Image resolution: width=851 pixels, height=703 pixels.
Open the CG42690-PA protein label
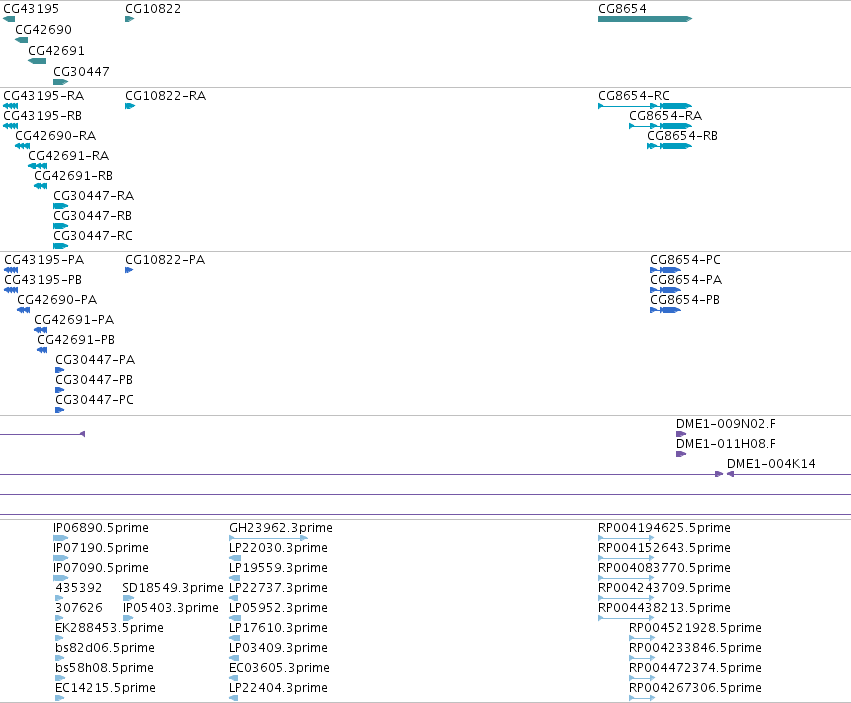point(58,300)
